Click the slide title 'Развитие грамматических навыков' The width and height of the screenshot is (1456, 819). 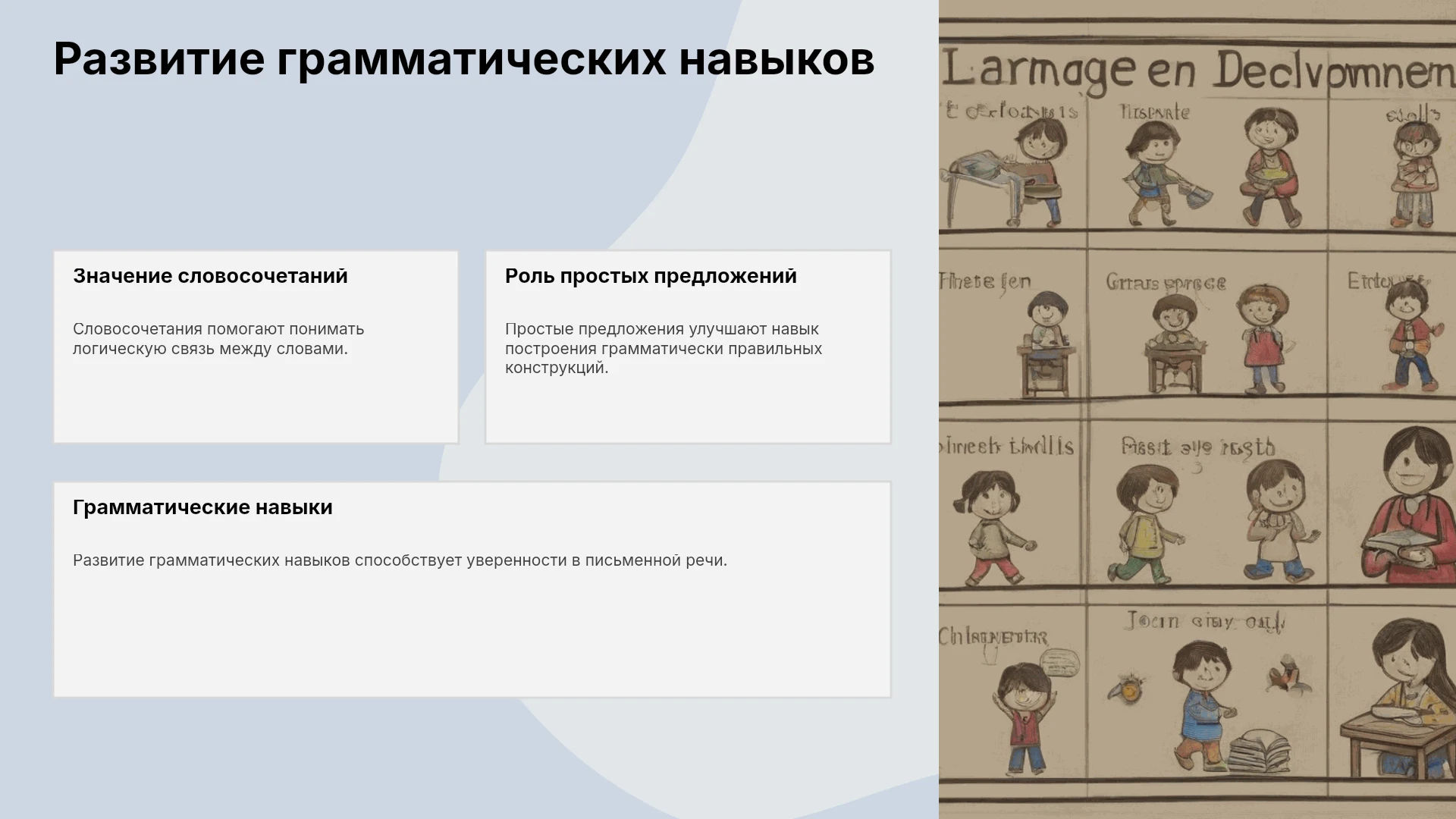click(463, 59)
